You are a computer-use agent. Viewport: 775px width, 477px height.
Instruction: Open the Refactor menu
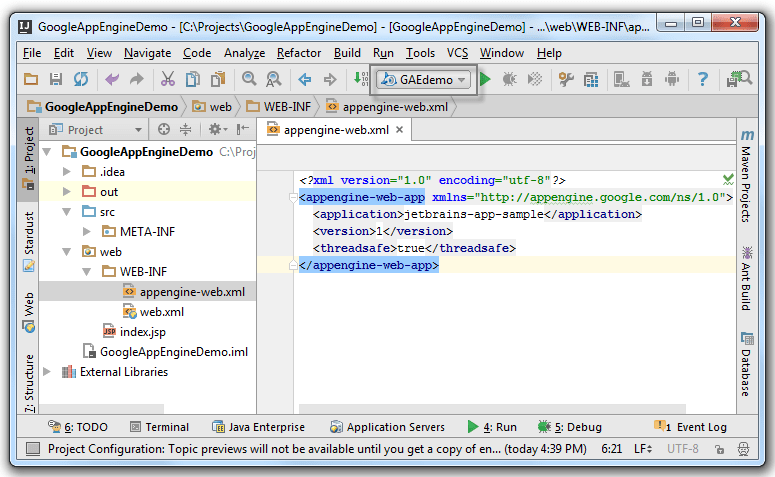(299, 53)
